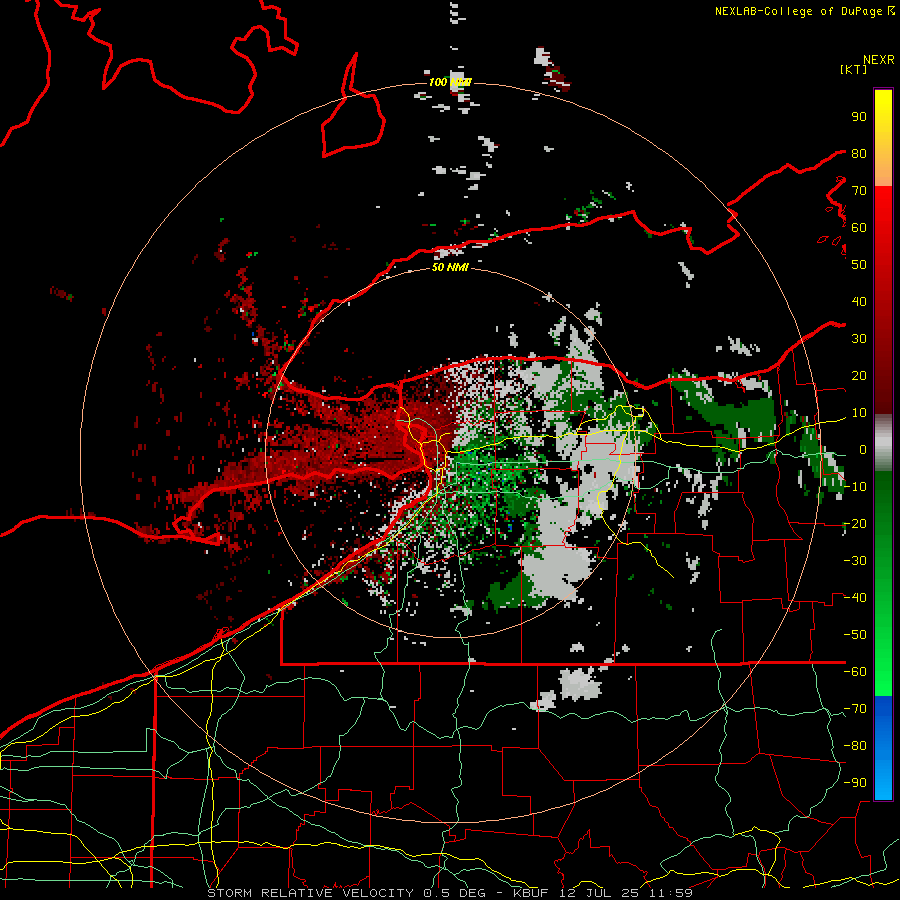Image resolution: width=900 pixels, height=900 pixels.
Task: Click the -20 value on velocity scale
Action: [x=855, y=523]
